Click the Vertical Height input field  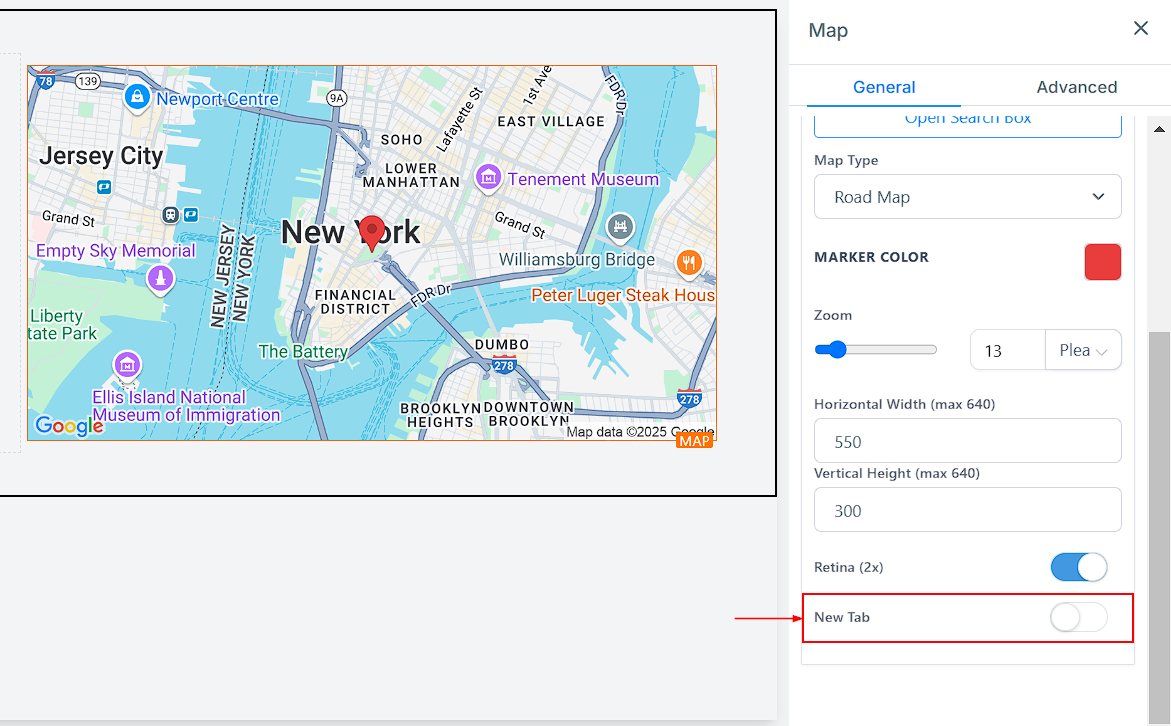pos(967,510)
